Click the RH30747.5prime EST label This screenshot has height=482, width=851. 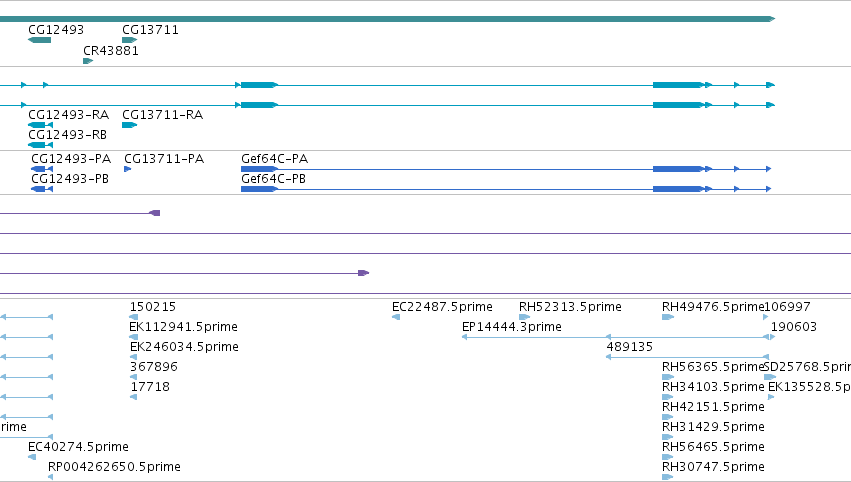click(713, 467)
